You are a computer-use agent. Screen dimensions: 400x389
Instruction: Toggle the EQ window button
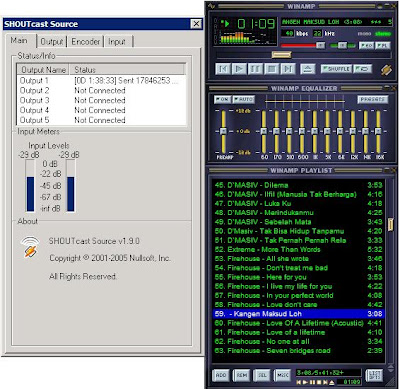pos(366,45)
